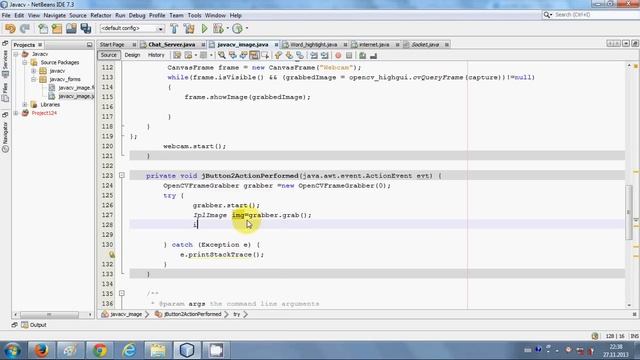640x360 pixels.
Task: Switch to the History view
Action: point(156,55)
